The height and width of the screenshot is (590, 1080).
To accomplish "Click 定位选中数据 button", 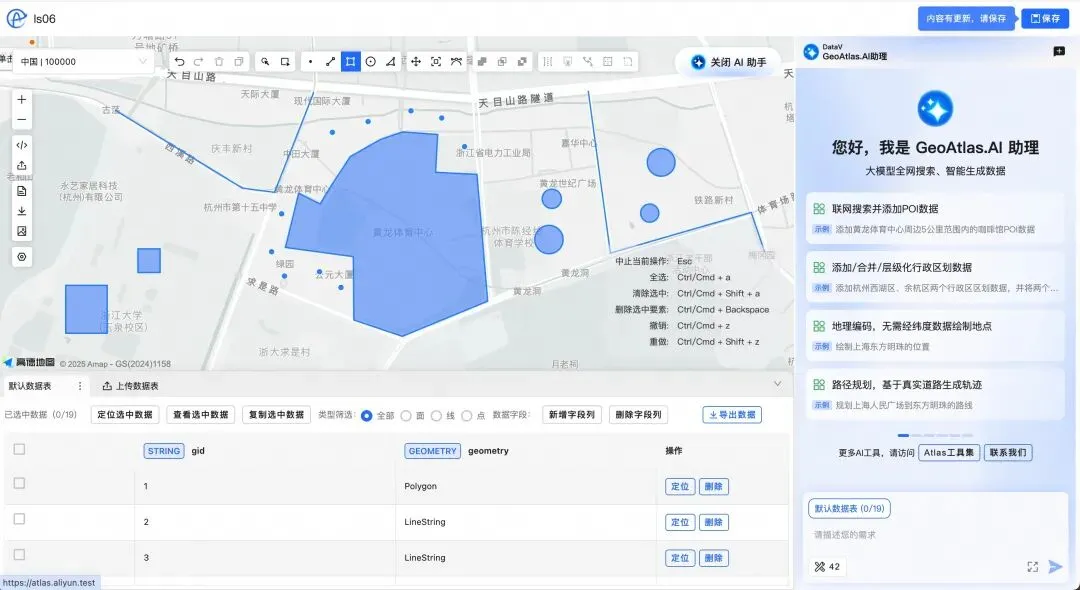I will coord(125,415).
